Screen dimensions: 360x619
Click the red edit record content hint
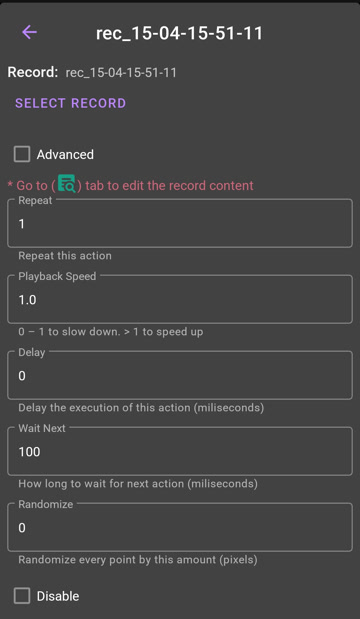click(131, 185)
